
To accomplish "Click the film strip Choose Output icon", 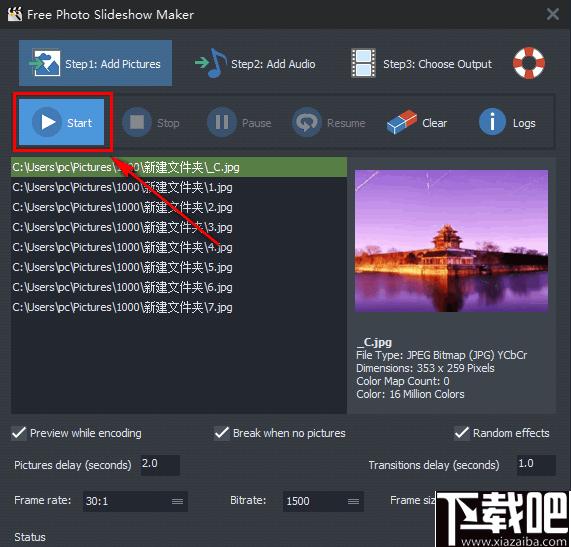I will tap(363, 63).
